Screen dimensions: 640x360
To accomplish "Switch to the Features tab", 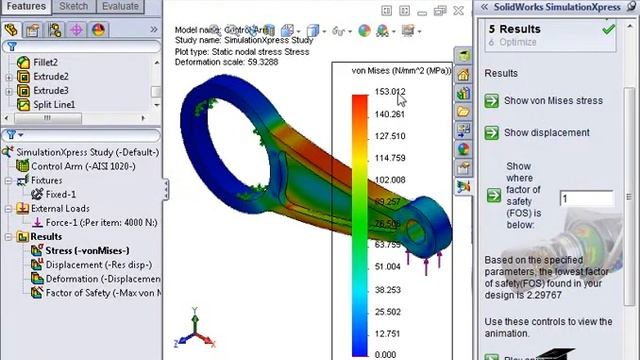I will pos(26,6).
